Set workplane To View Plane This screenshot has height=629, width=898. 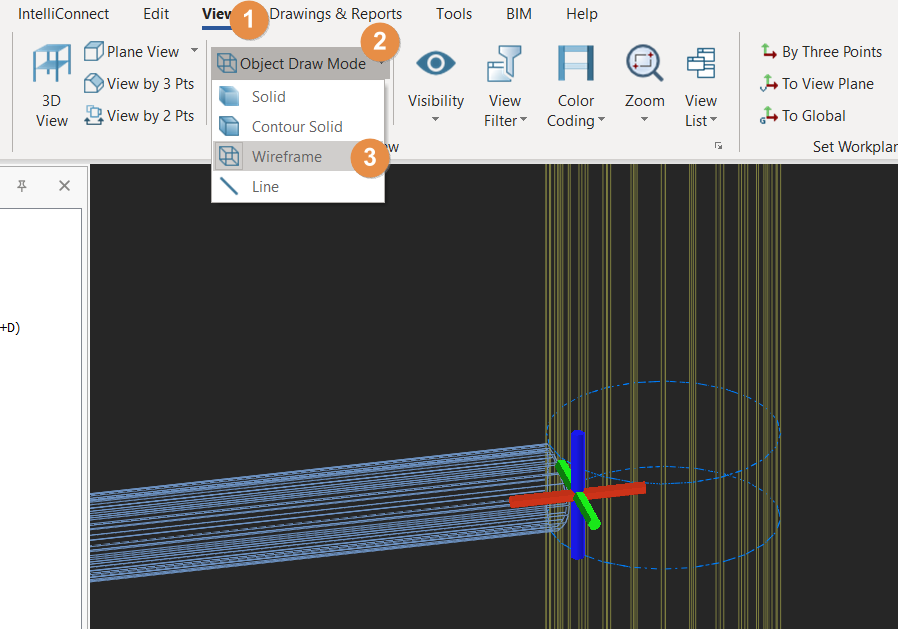[817, 84]
